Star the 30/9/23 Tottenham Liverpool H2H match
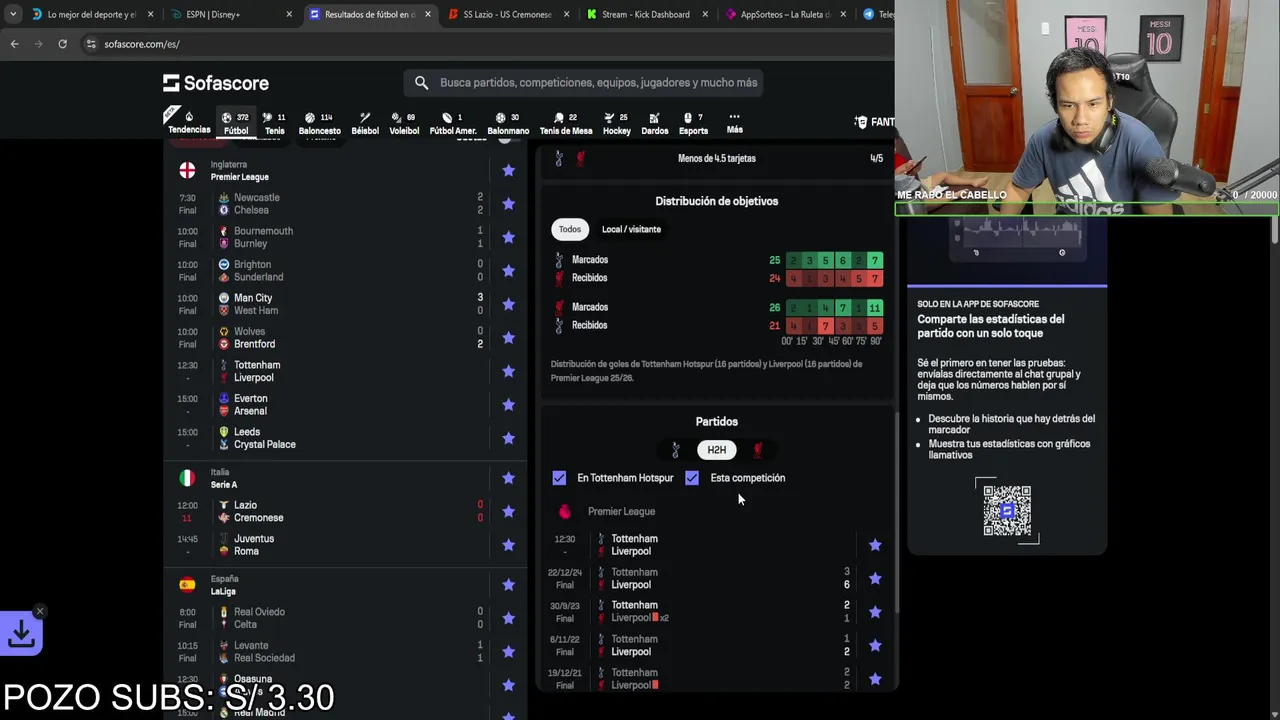 coord(875,612)
